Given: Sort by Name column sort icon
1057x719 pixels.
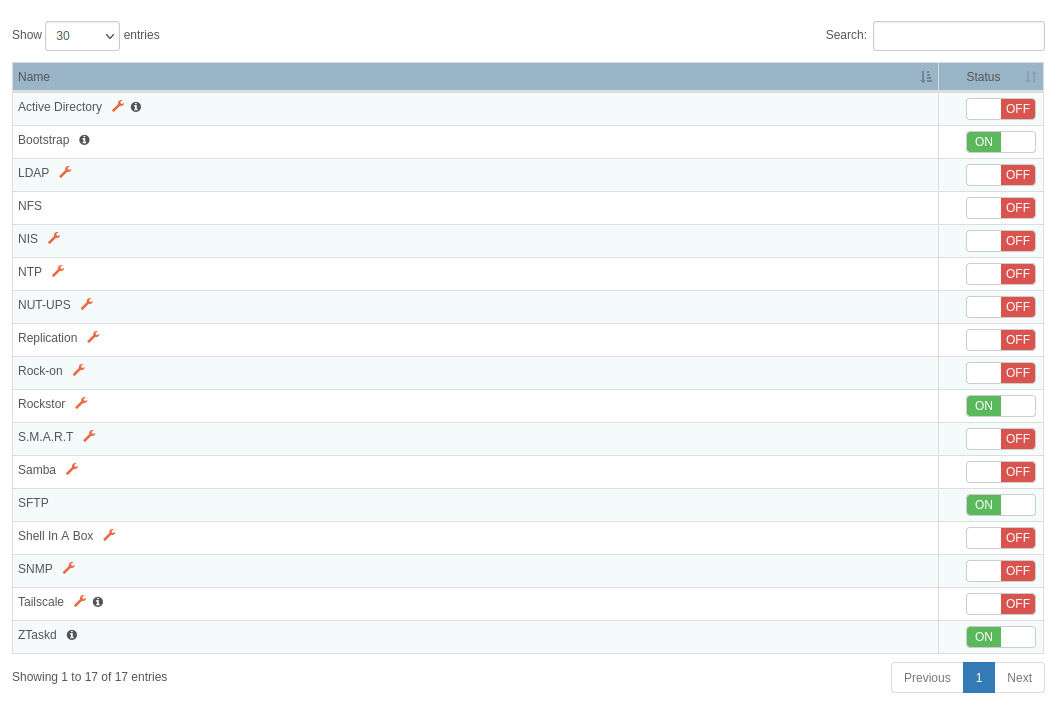Looking at the screenshot, I should (926, 77).
